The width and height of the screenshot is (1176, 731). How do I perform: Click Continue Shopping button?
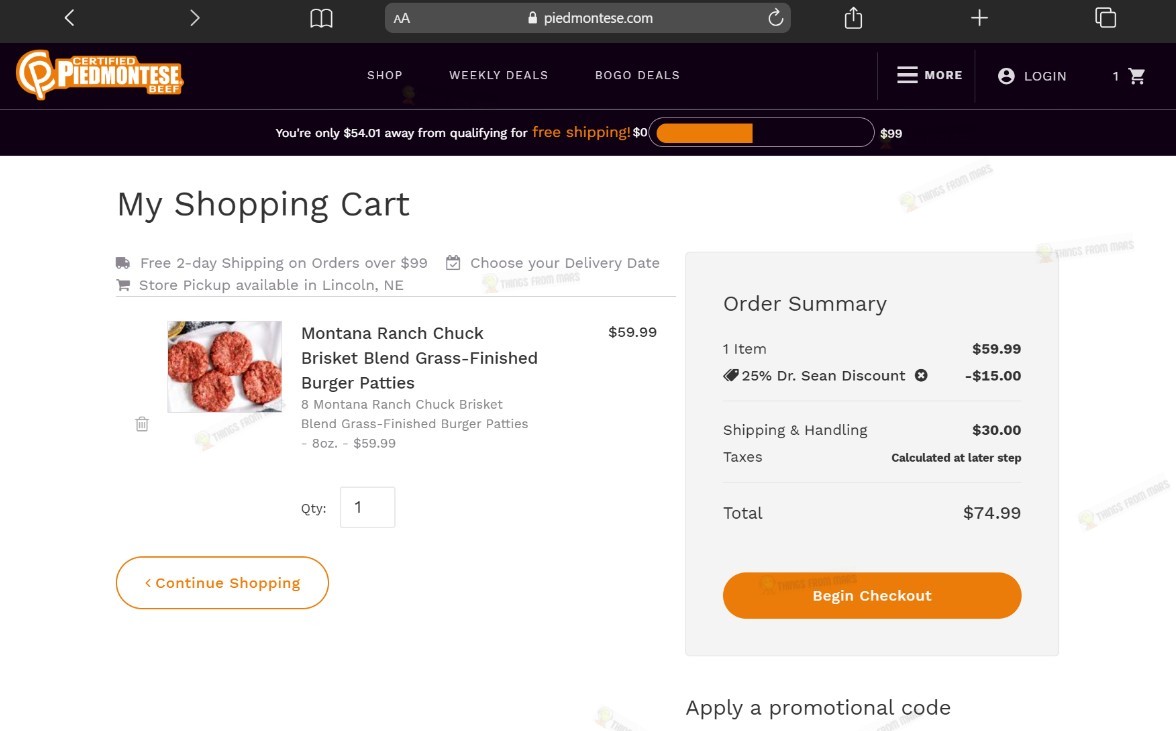pyautogui.click(x=222, y=583)
